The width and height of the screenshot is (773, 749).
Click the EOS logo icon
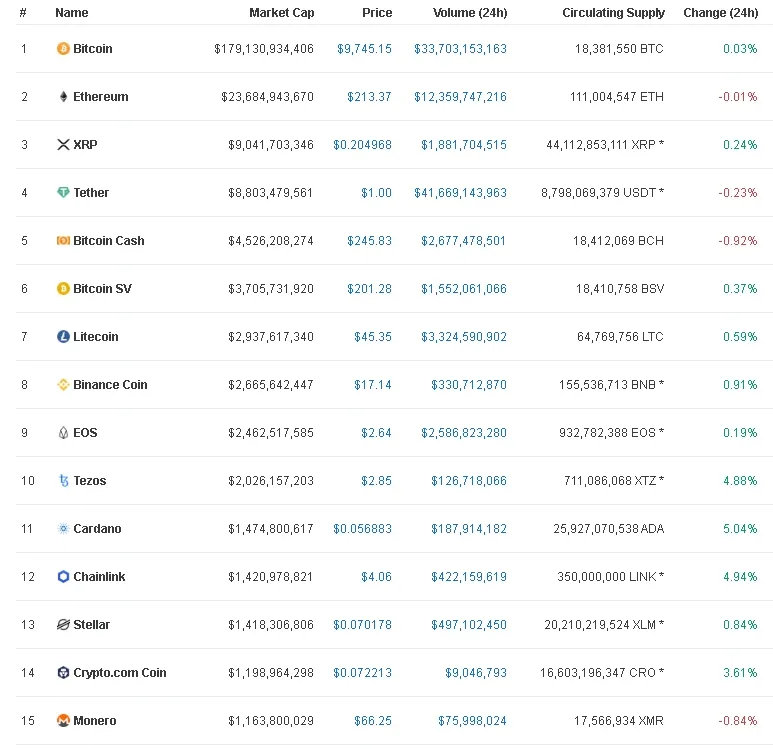click(x=63, y=432)
